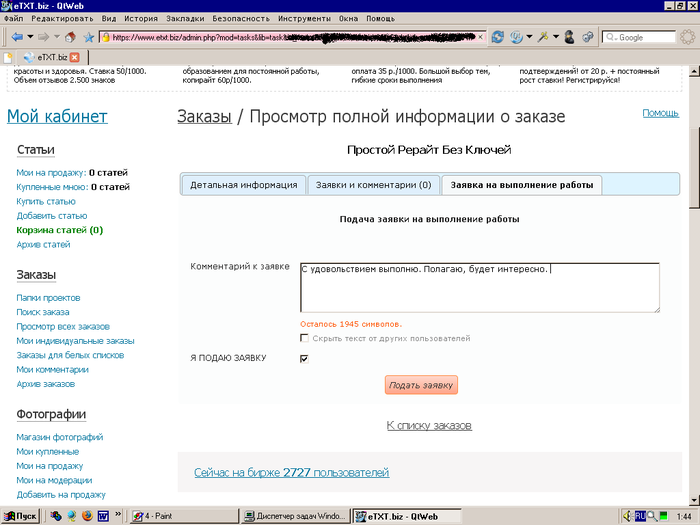Toggle the 'Я подаю заявку' checkbox
This screenshot has height=525, width=700.
304,358
